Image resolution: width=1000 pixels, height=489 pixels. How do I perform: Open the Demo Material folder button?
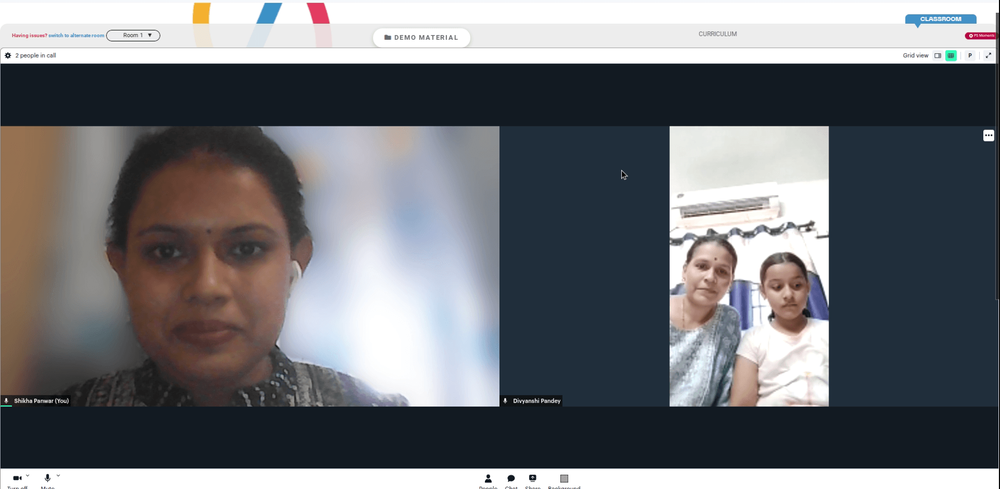click(422, 38)
